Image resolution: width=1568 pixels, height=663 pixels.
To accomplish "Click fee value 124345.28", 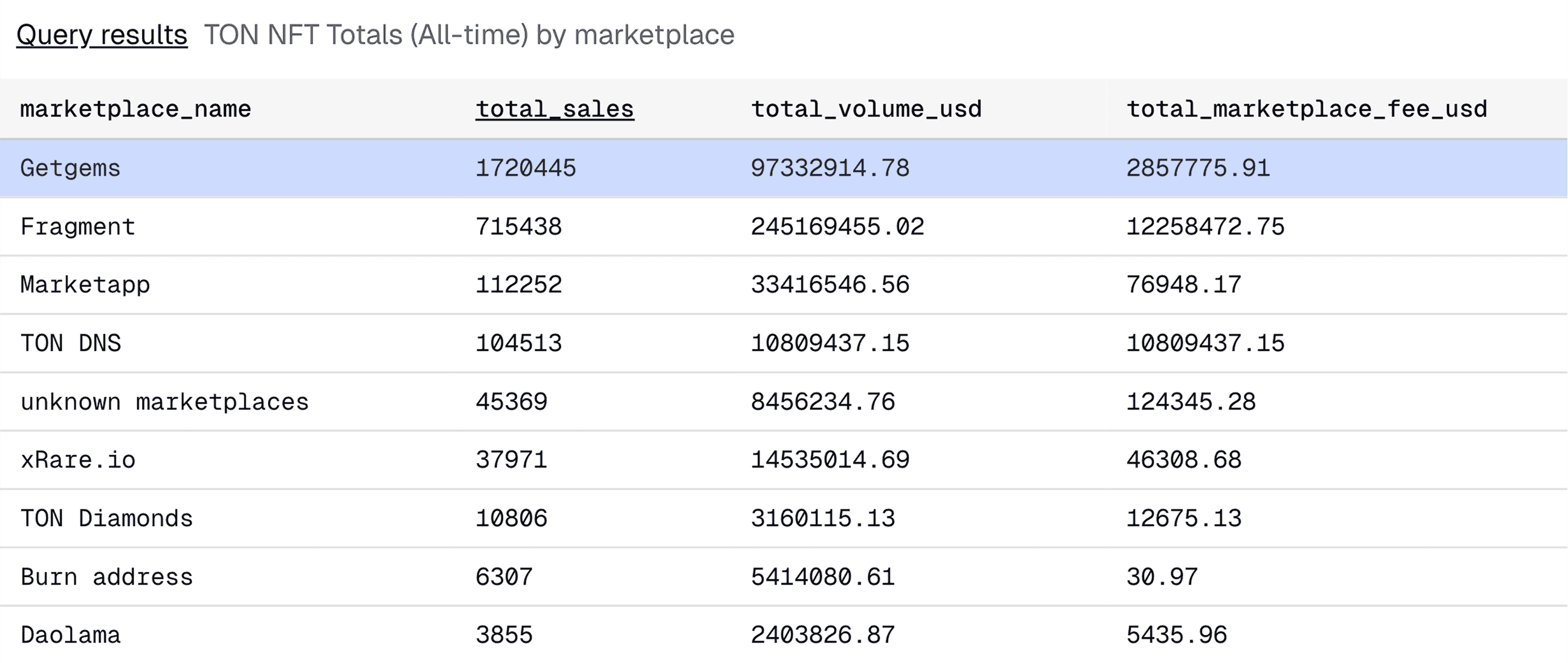I will (1191, 402).
